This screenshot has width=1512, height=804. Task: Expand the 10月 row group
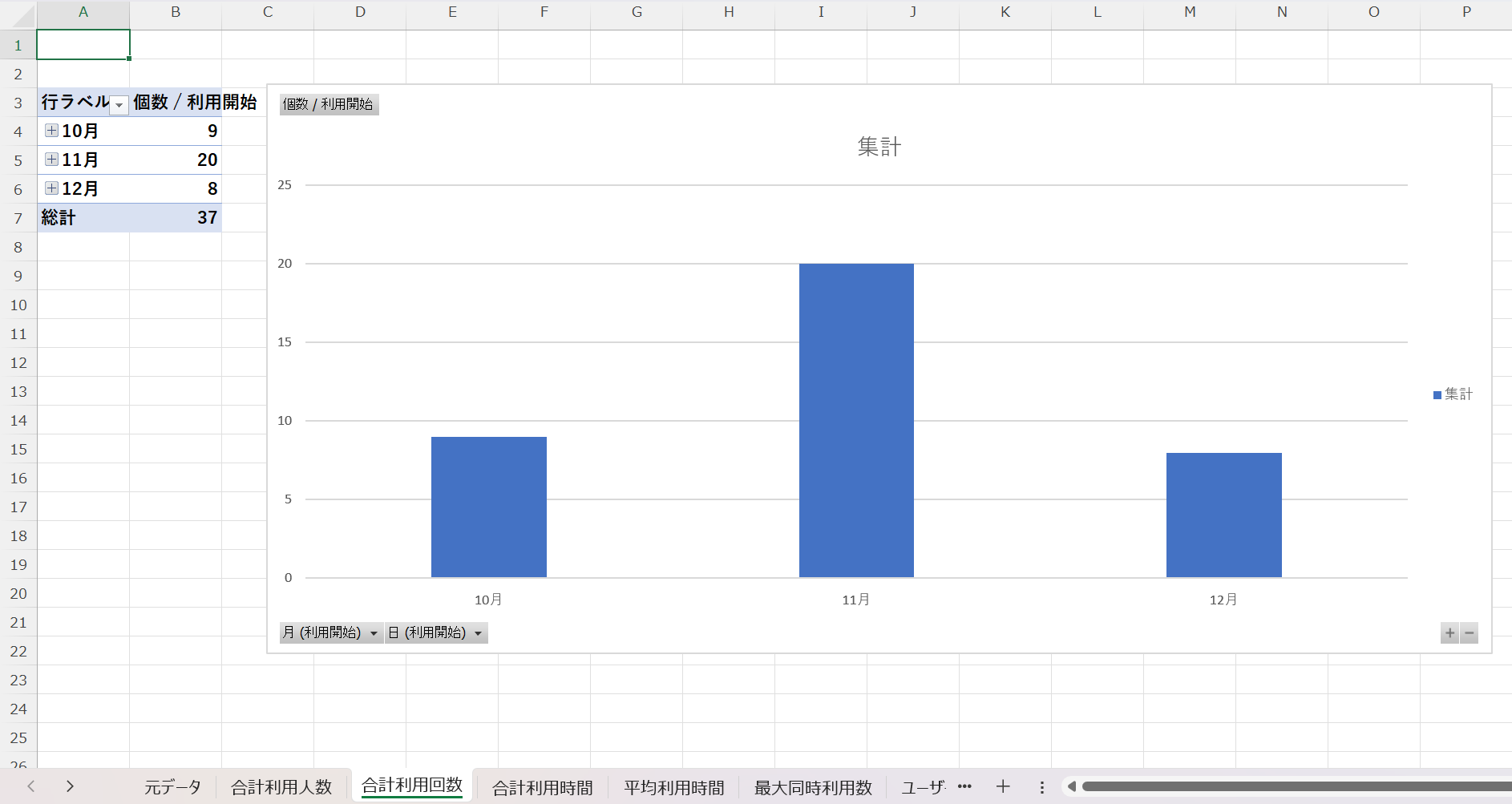[x=51, y=131]
